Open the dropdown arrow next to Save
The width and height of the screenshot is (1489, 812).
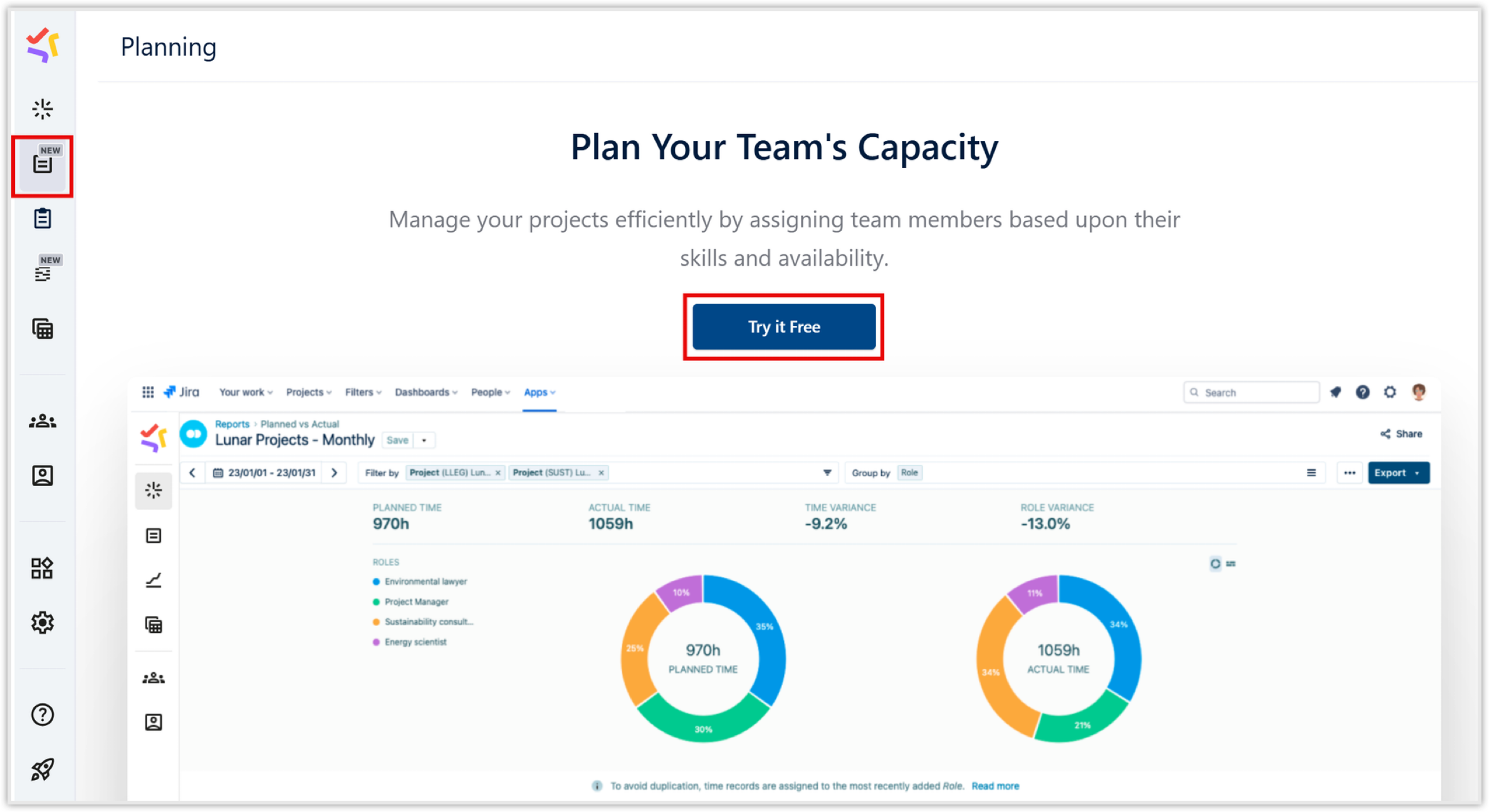(424, 440)
